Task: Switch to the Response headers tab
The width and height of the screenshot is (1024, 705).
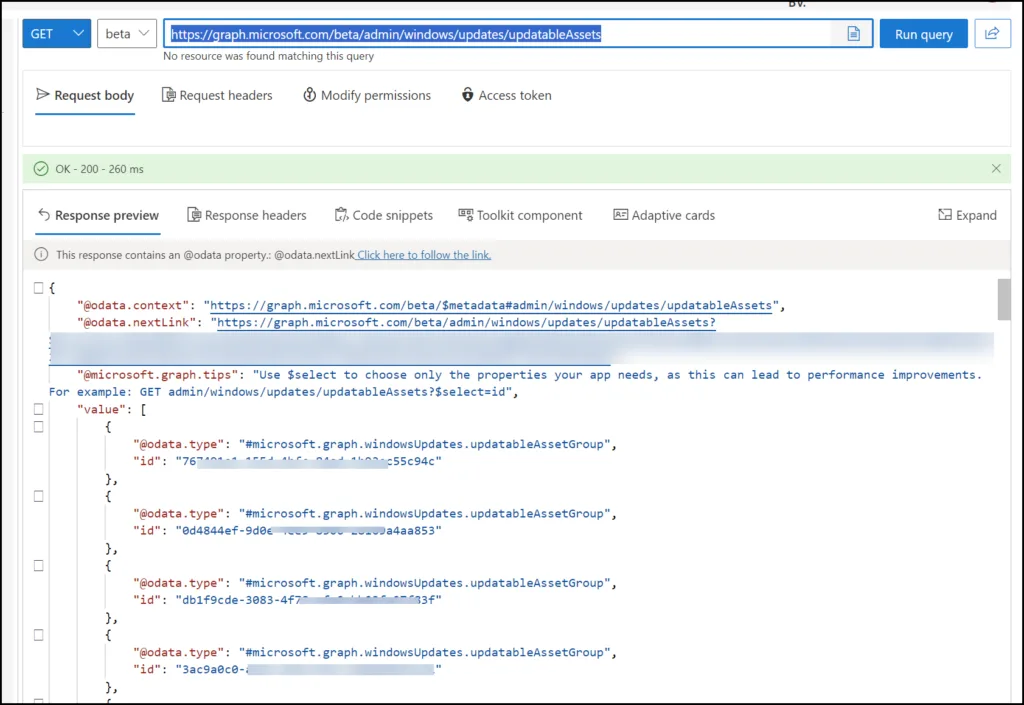Action: click(246, 215)
